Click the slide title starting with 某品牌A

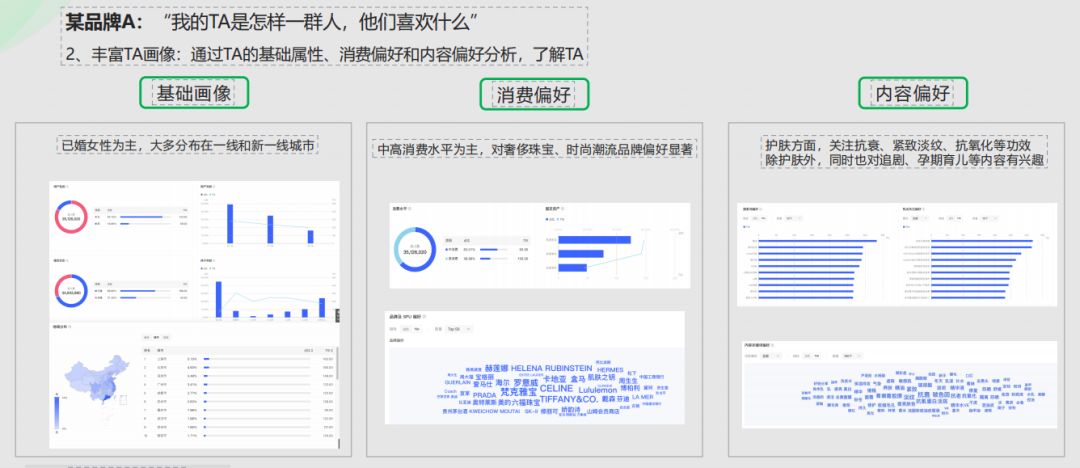pos(272,21)
